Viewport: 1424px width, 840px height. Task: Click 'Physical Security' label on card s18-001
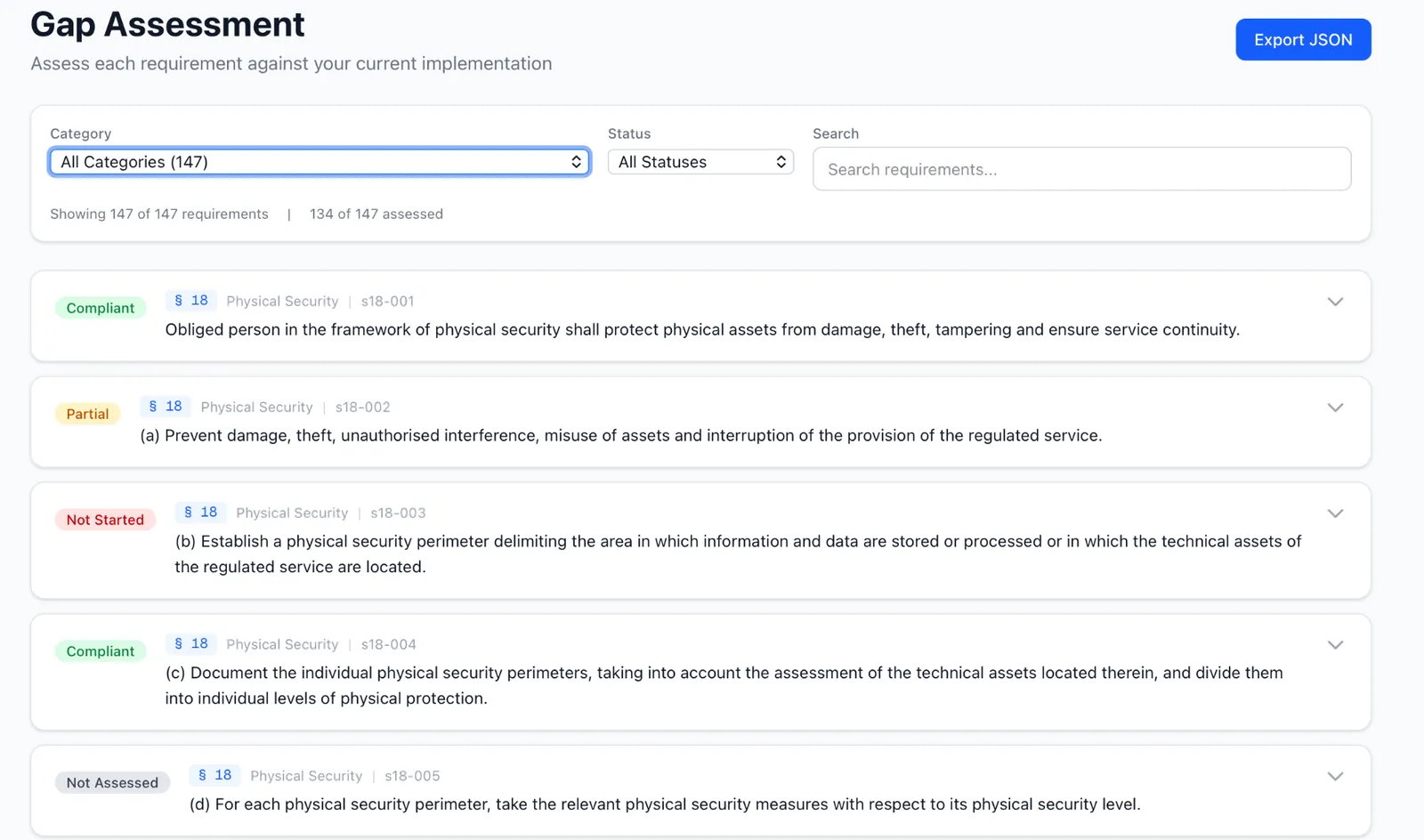pos(282,302)
